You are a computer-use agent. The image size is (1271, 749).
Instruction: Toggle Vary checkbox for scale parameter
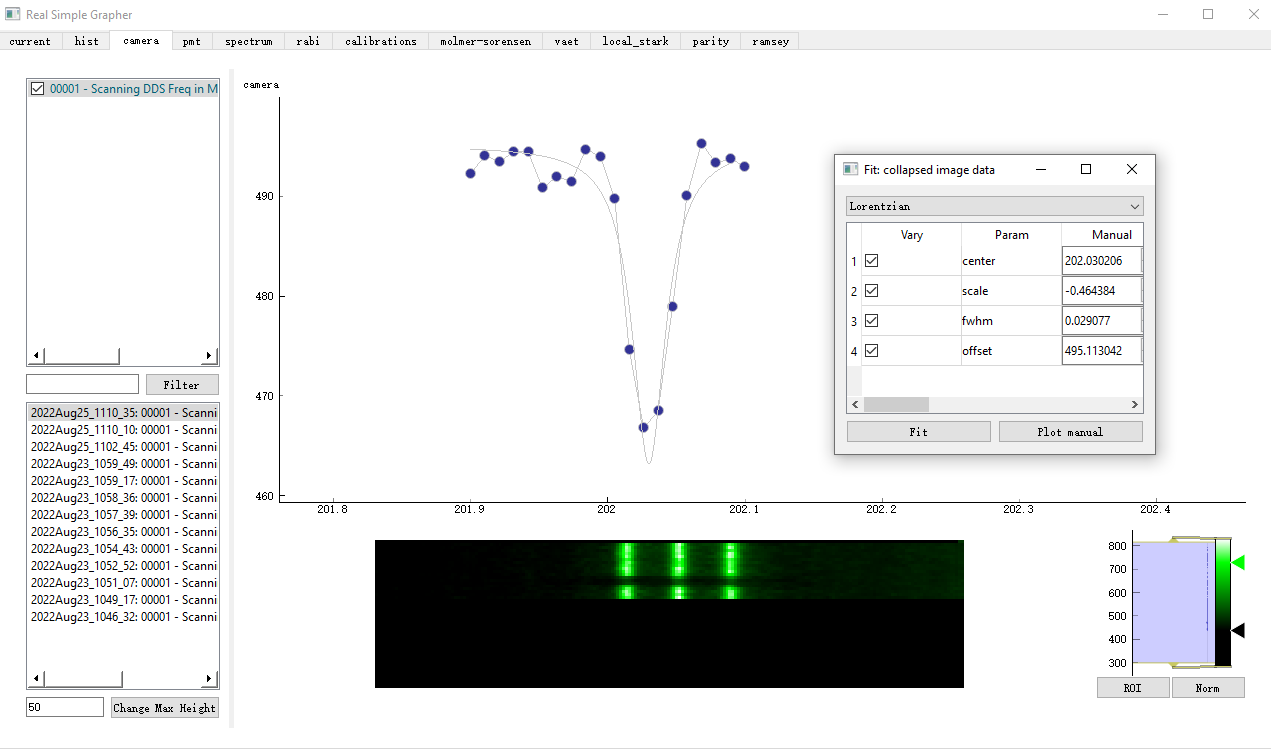871,291
